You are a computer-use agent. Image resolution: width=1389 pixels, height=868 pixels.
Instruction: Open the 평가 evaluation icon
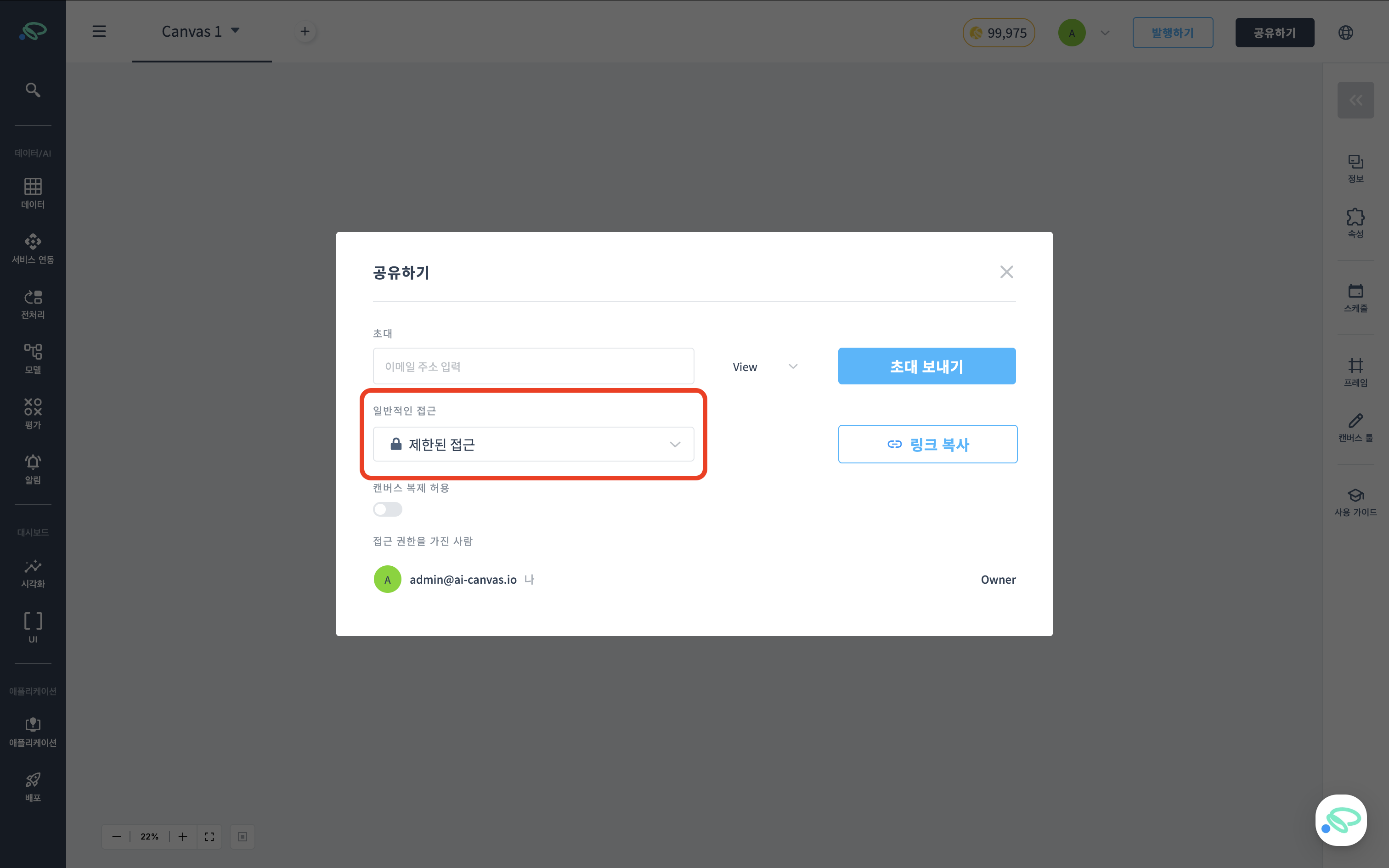coord(33,413)
